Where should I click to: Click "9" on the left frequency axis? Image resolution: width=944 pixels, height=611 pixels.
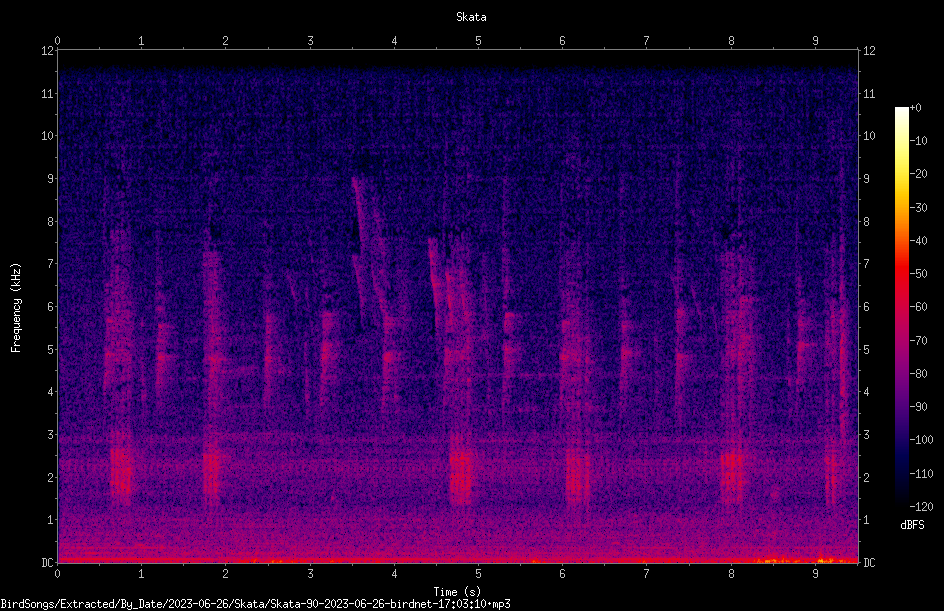pyautogui.click(x=50, y=179)
